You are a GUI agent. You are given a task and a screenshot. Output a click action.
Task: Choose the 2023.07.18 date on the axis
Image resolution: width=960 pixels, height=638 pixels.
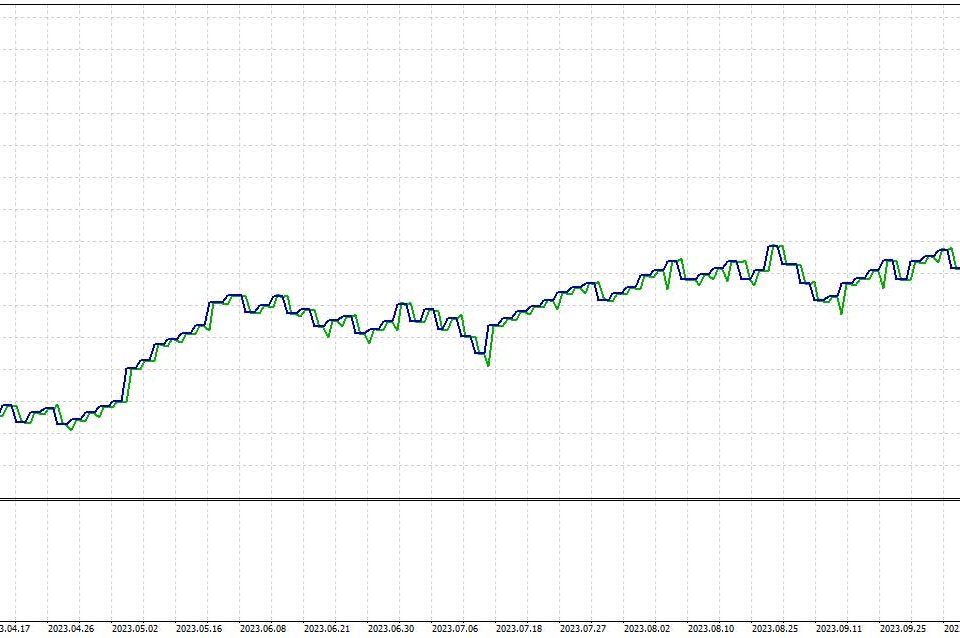[x=519, y=629]
